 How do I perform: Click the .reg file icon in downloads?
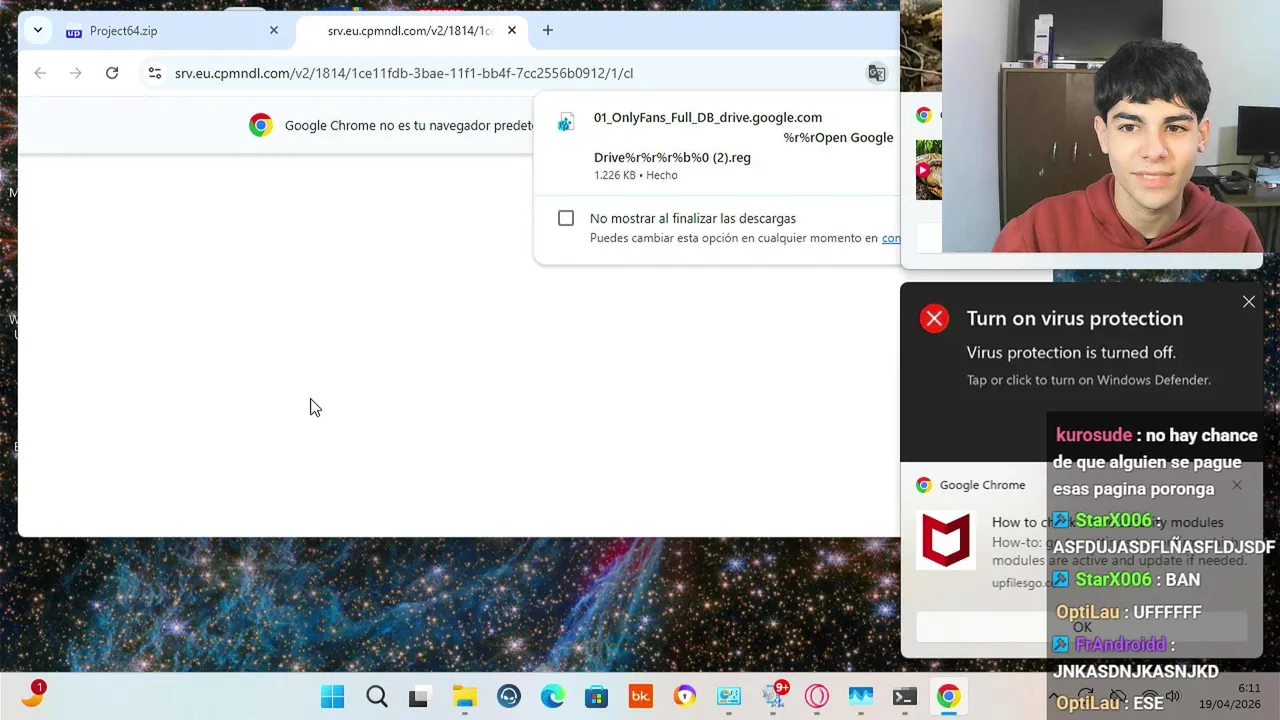click(x=566, y=123)
